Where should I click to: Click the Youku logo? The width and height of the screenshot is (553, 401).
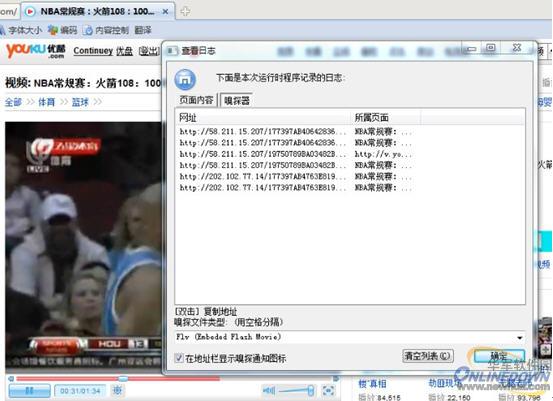click(36, 51)
